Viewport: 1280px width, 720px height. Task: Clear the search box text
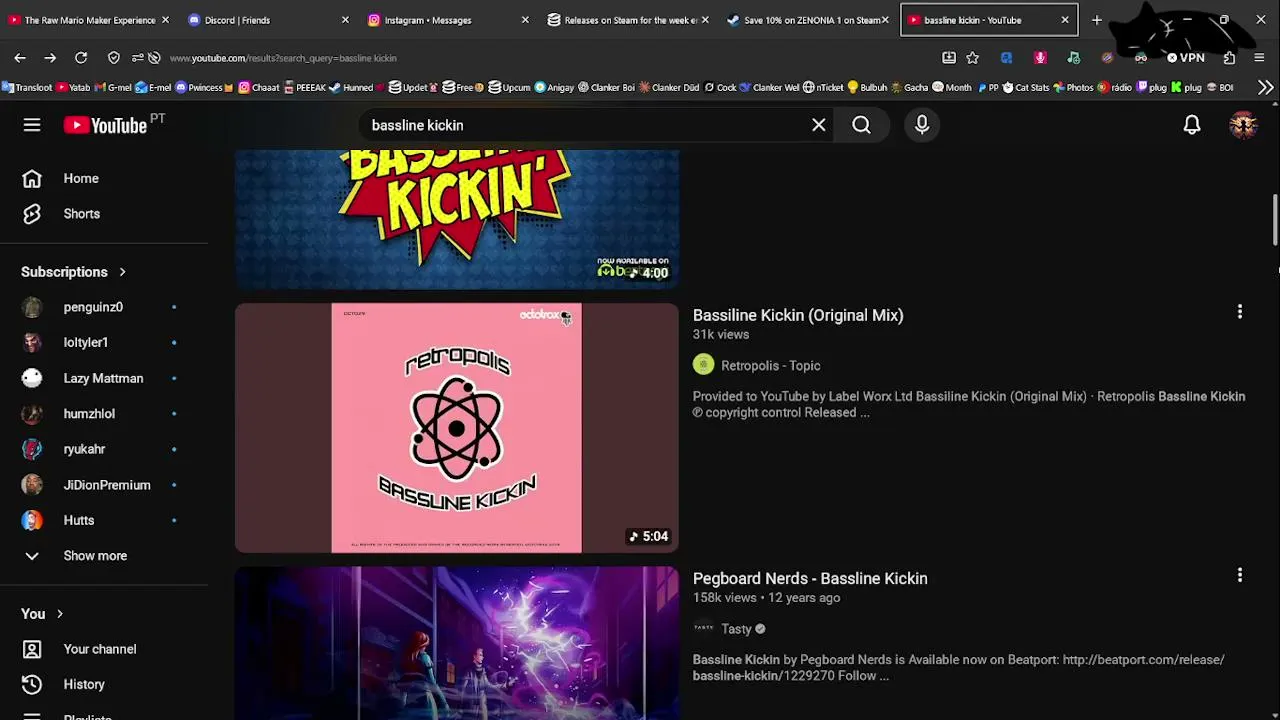[819, 125]
